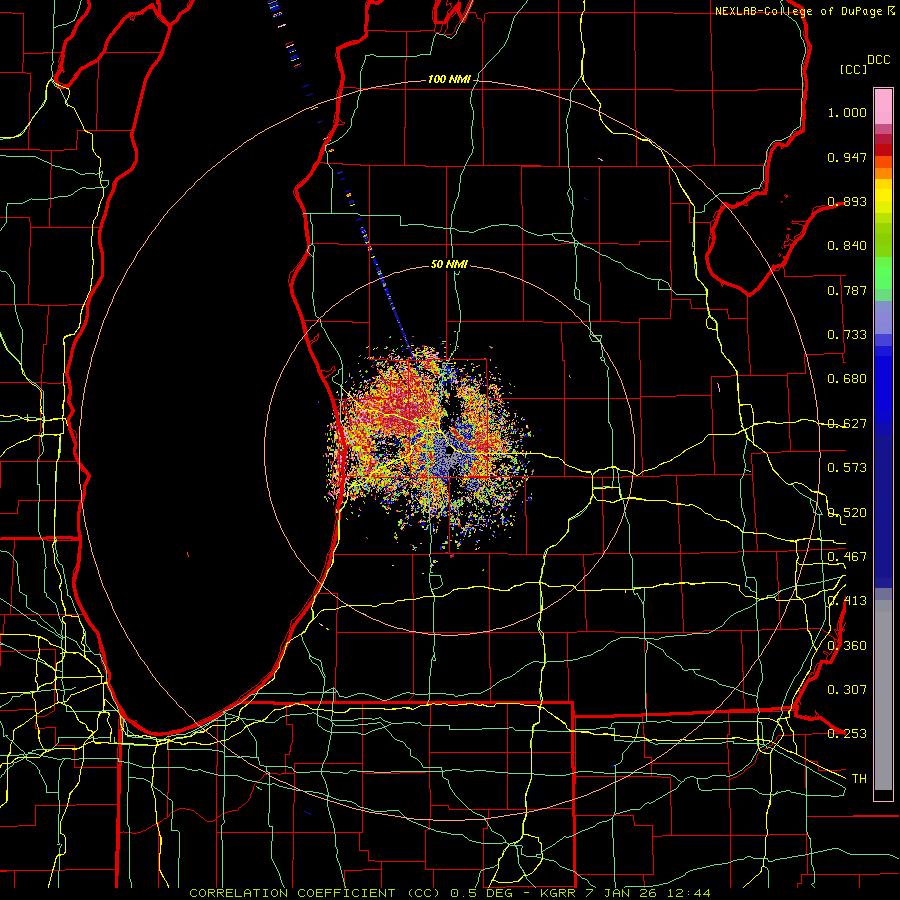This screenshot has height=900, width=900.
Task: Click the correlation coefficient color scale bar
Action: (x=883, y=445)
